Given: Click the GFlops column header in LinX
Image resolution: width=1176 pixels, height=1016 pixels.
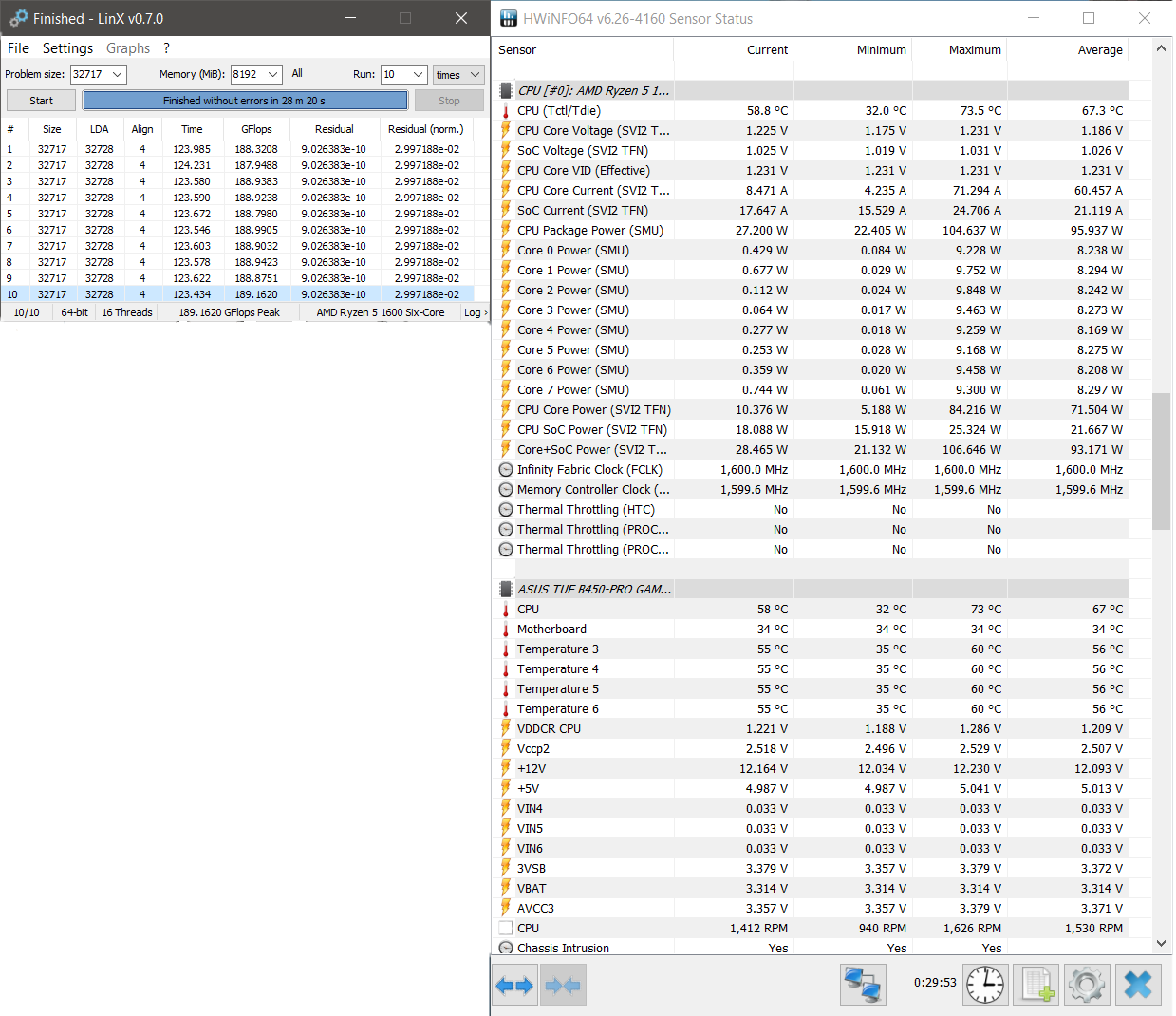Looking at the screenshot, I should click(x=256, y=129).
